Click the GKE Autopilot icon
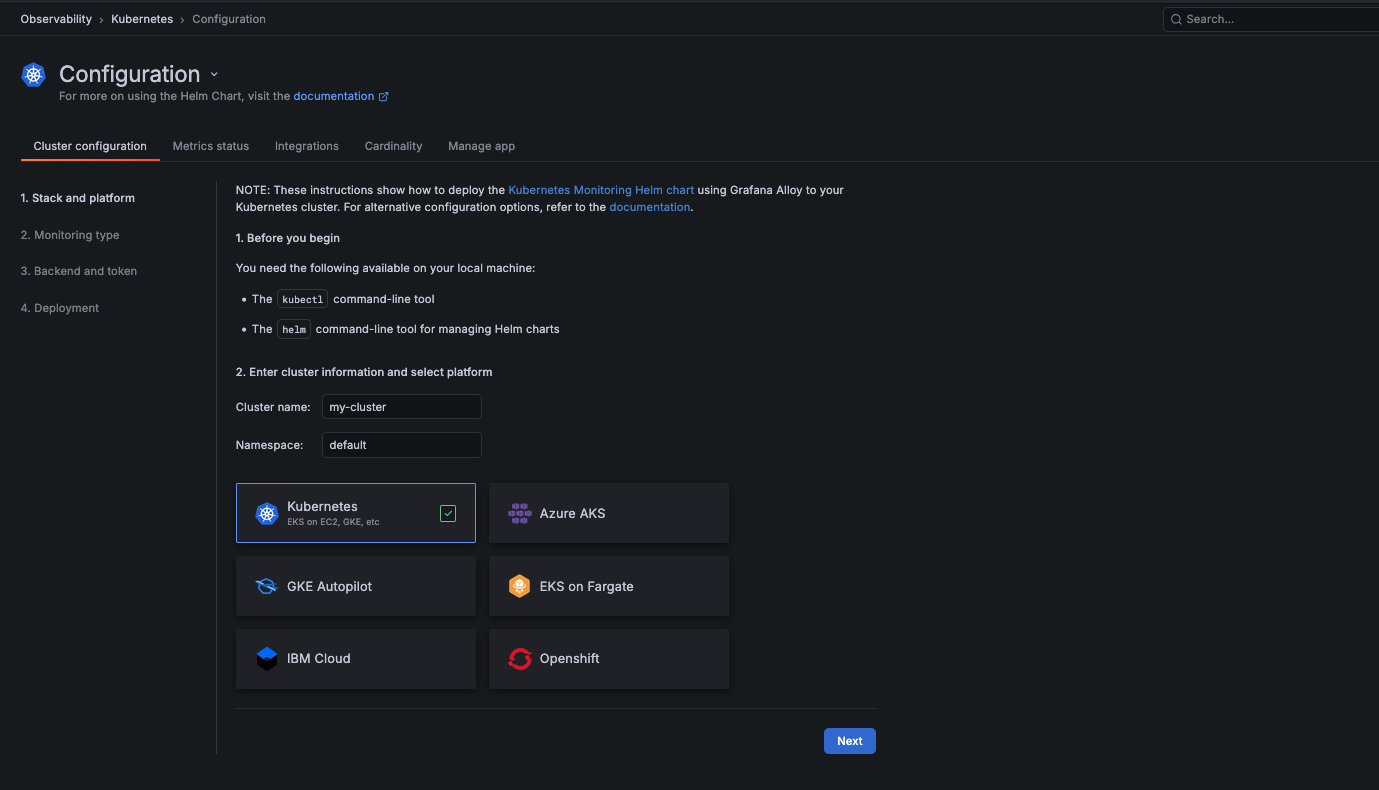This screenshot has height=790, width=1379. pyautogui.click(x=266, y=587)
